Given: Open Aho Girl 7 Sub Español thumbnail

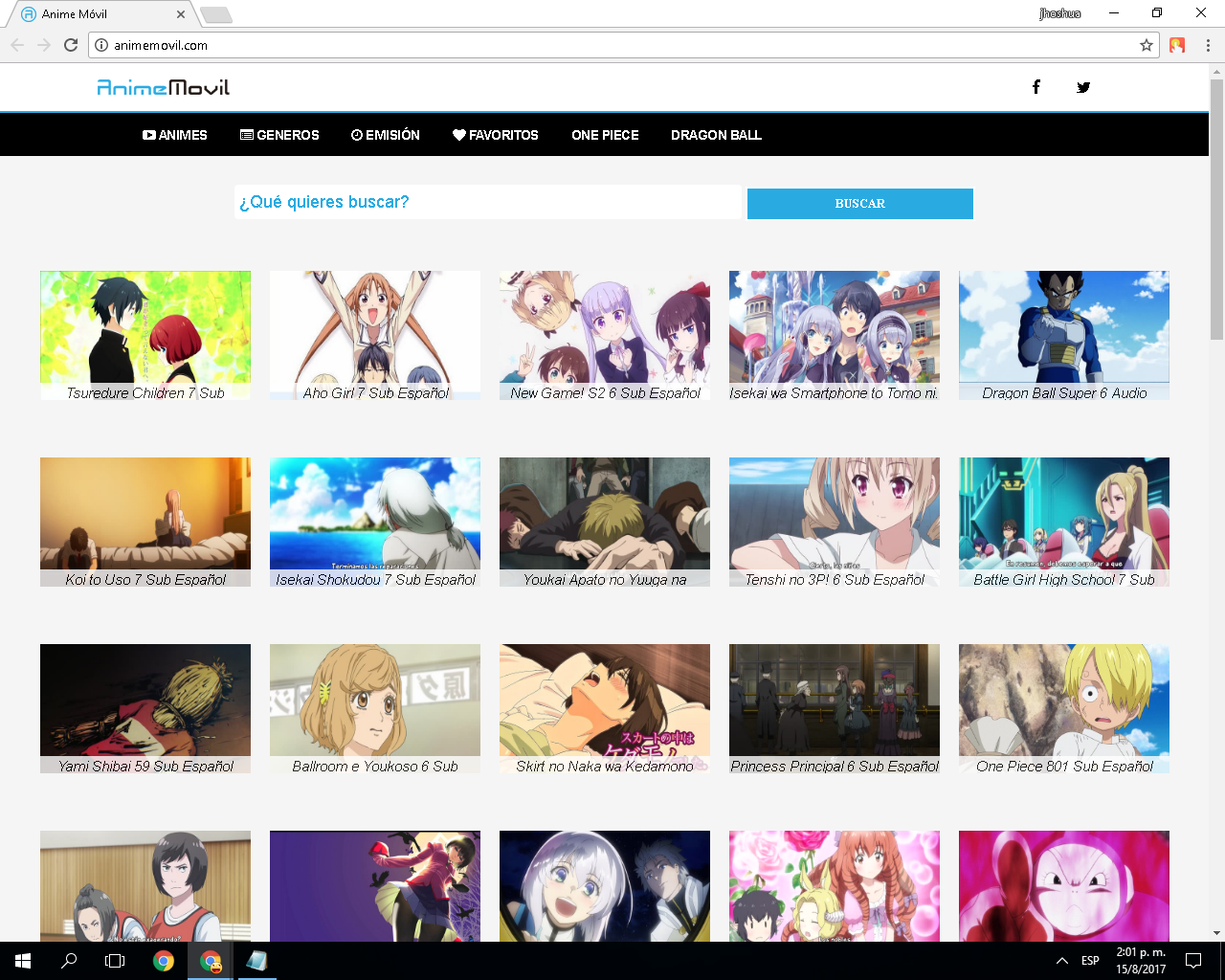Looking at the screenshot, I should point(375,335).
